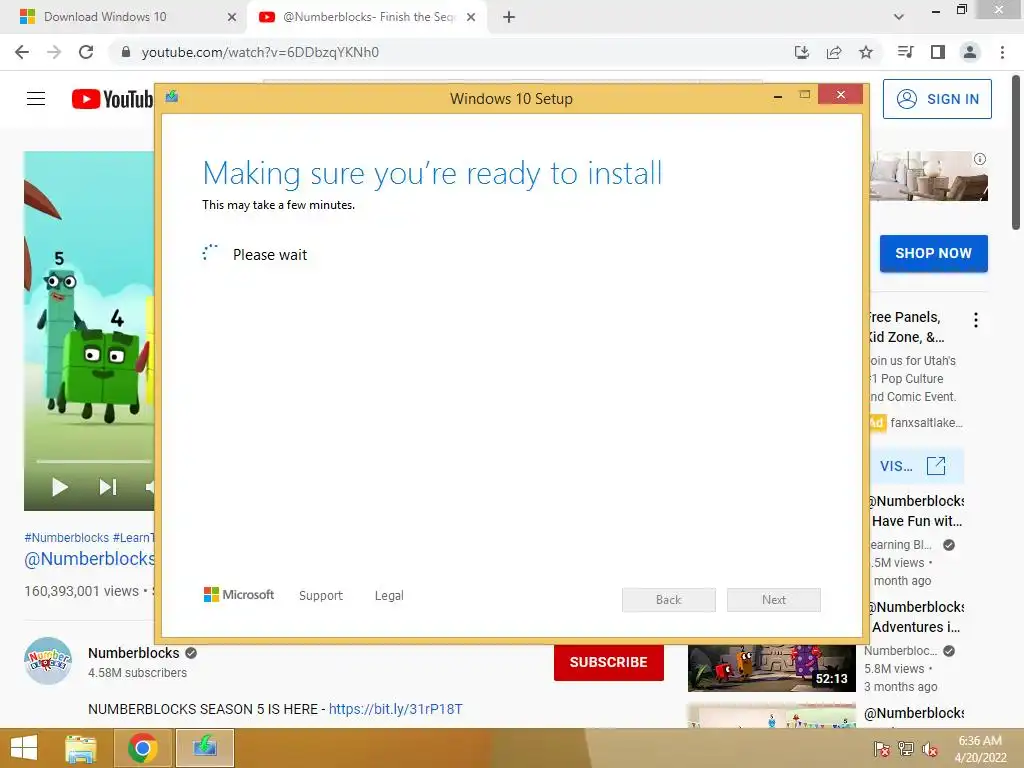Open 52:13 Numberblocks Adventures thumbnail
This screenshot has height=768, width=1024.
point(771,669)
